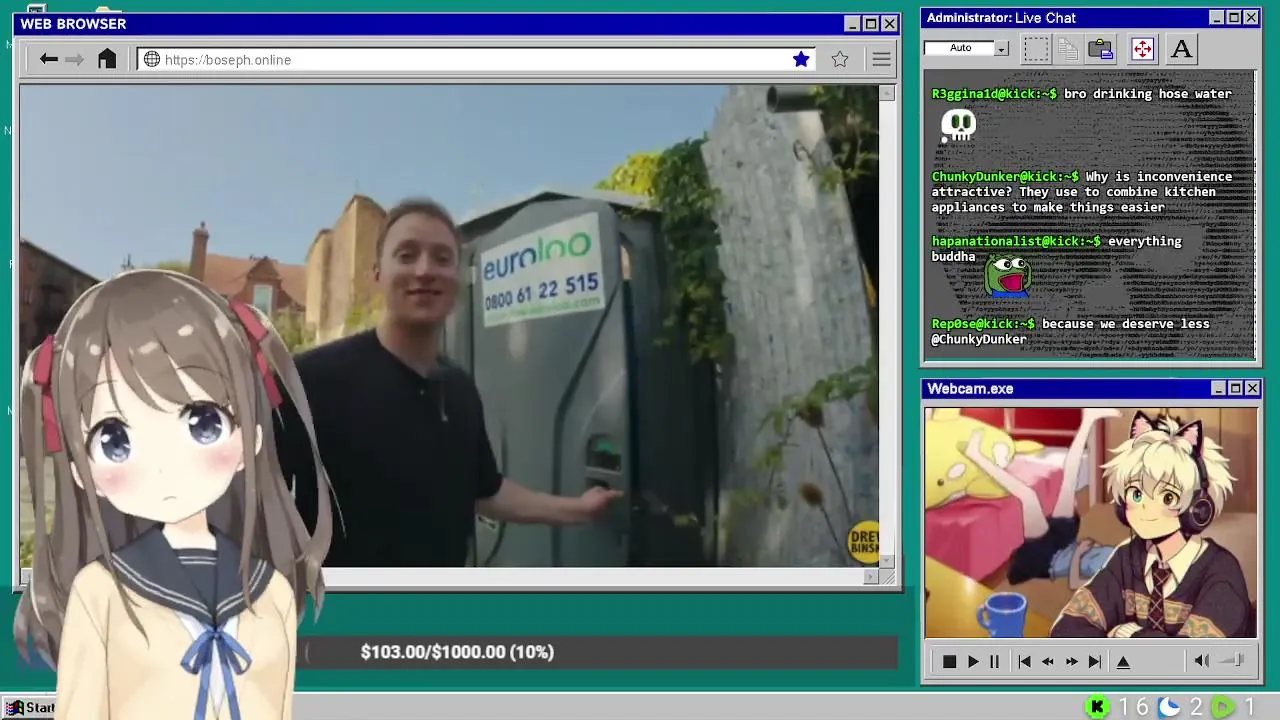Open the Auto dropdown in Live Chat
The height and width of the screenshot is (720, 1280).
point(1001,48)
